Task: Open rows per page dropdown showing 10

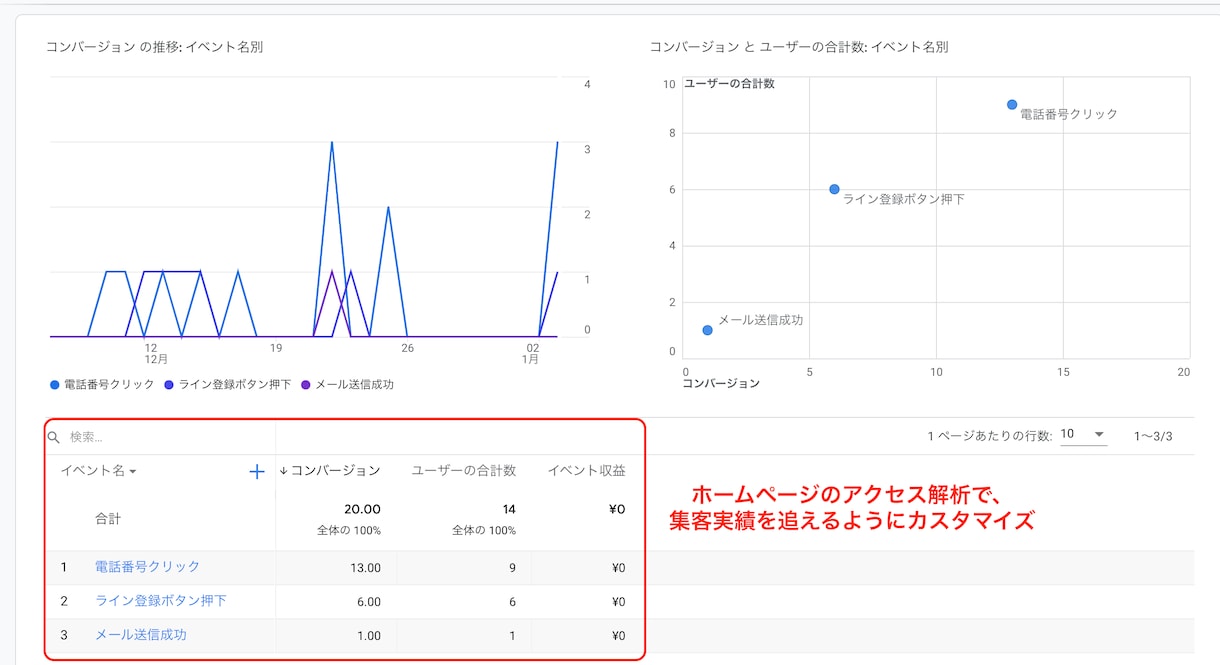Action: click(1083, 435)
